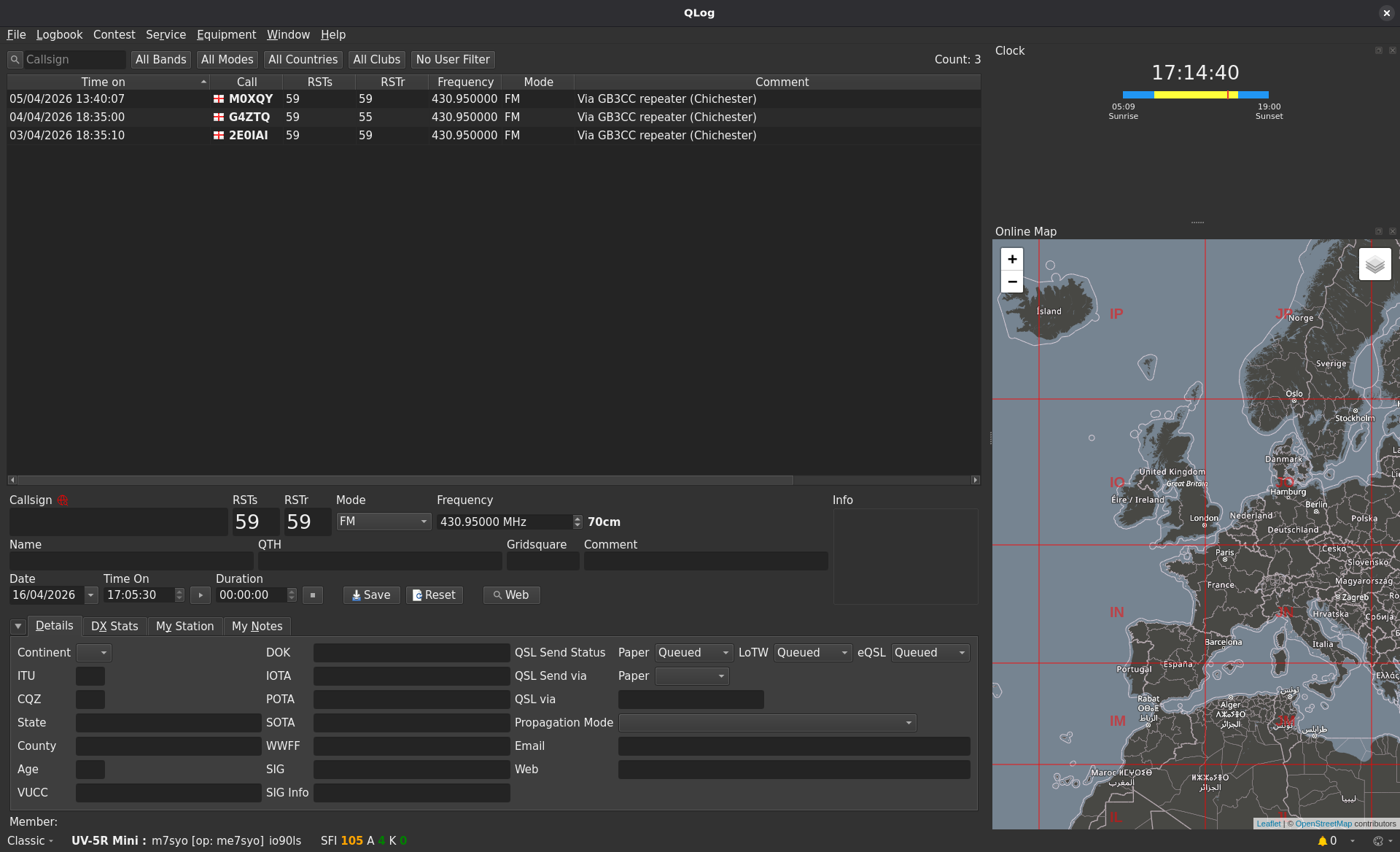The width and height of the screenshot is (1400, 852).
Task: Open the Propagation Mode dropdown
Action: click(x=767, y=723)
